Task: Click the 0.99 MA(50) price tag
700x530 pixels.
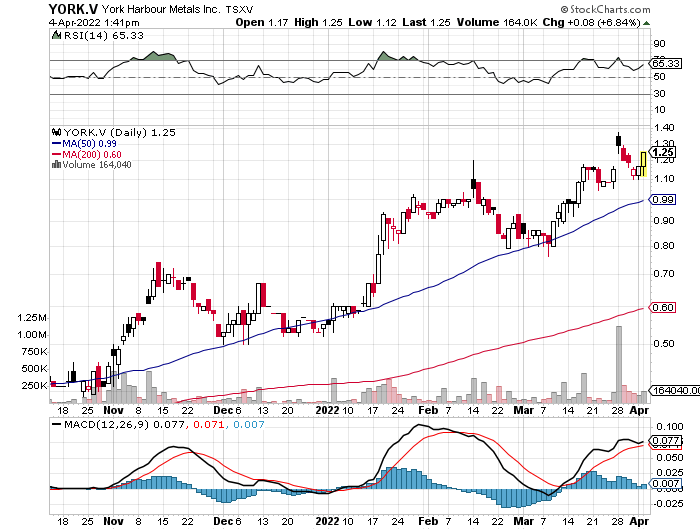Action: point(663,200)
